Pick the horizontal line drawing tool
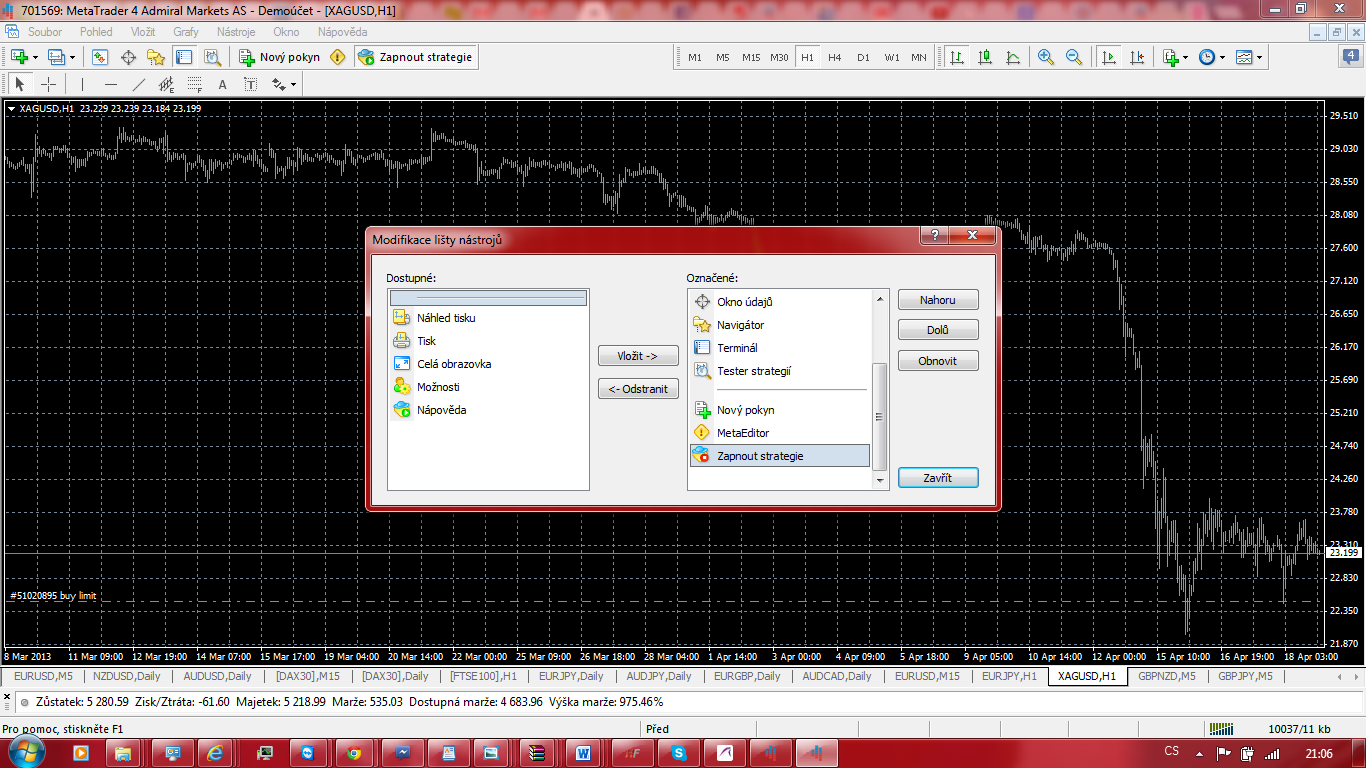Image resolution: width=1366 pixels, height=768 pixels. (x=110, y=84)
